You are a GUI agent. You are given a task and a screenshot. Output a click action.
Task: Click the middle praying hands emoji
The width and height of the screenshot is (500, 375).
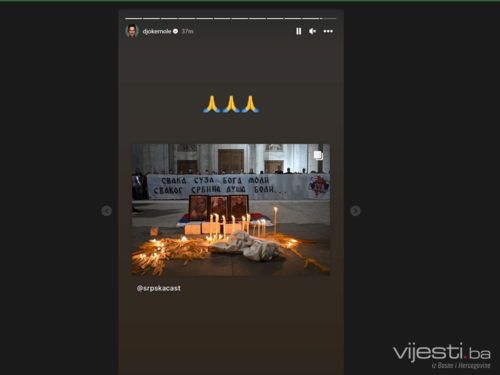pos(231,104)
